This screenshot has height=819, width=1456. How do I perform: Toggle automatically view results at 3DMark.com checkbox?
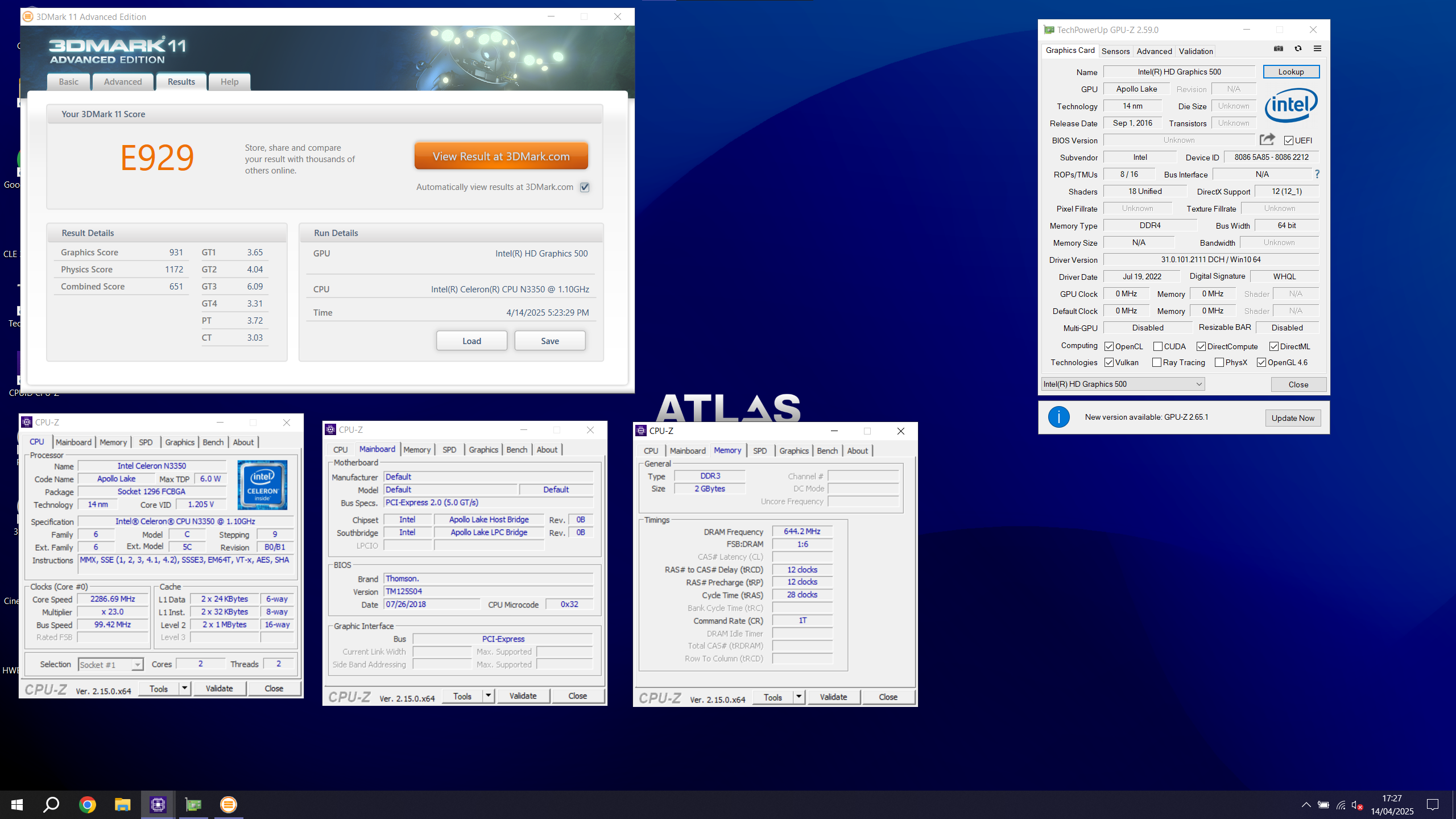[585, 187]
